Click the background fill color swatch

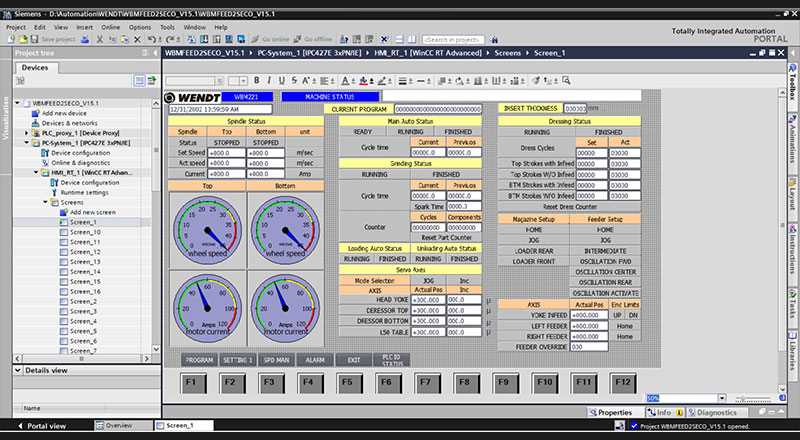coord(363,81)
